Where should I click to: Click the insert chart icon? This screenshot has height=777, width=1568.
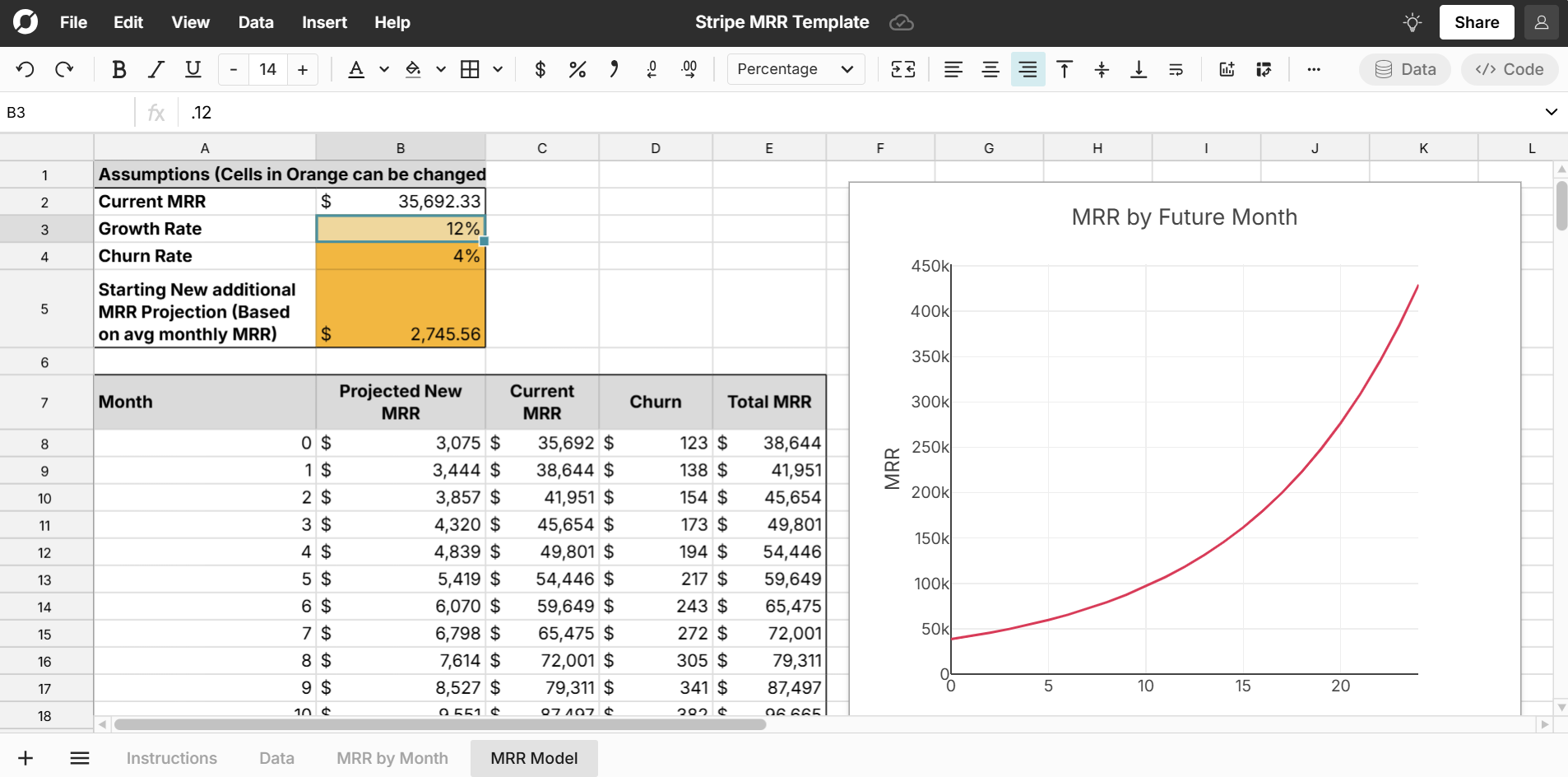pos(1227,69)
